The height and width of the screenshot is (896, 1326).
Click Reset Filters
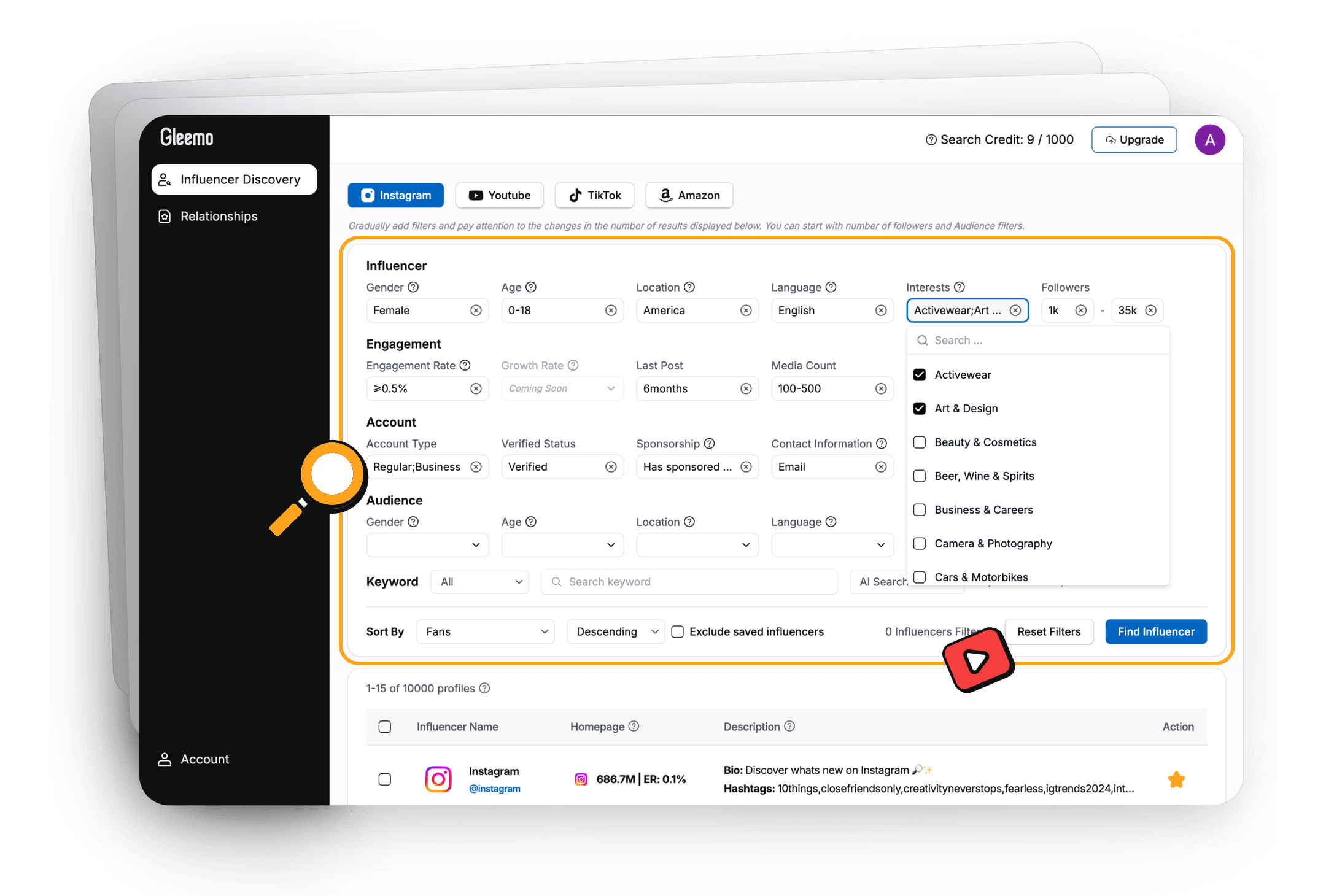tap(1049, 631)
